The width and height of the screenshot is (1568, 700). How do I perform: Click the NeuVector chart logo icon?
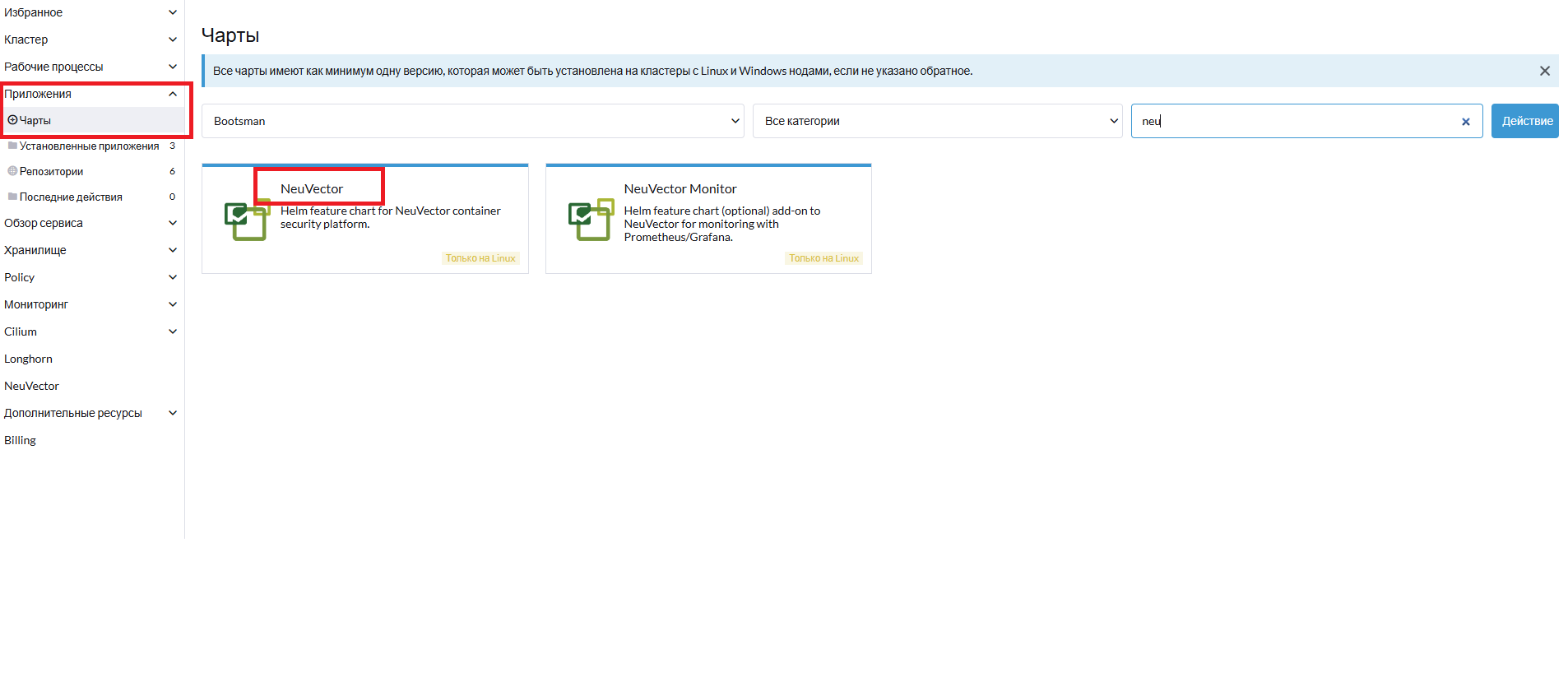pos(247,220)
